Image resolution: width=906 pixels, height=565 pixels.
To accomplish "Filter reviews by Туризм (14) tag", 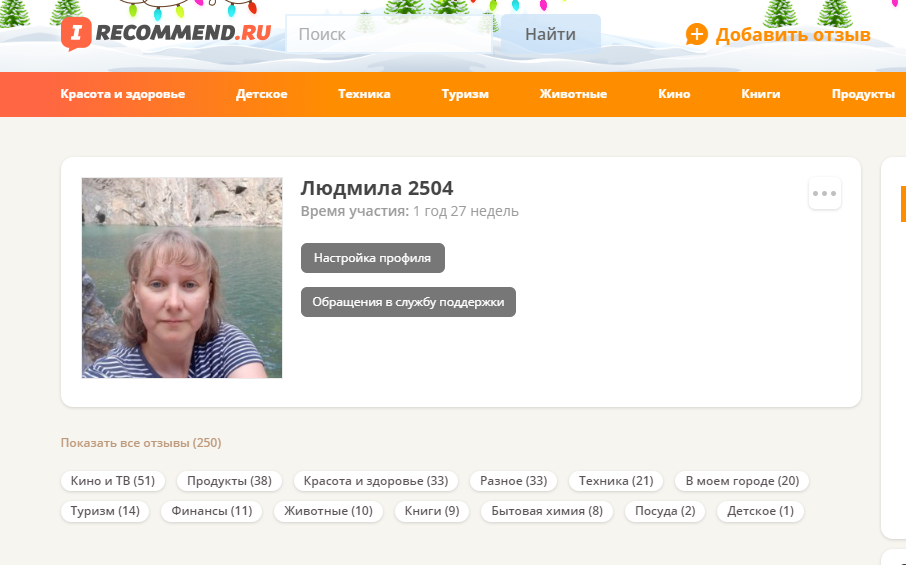I will click(x=105, y=511).
